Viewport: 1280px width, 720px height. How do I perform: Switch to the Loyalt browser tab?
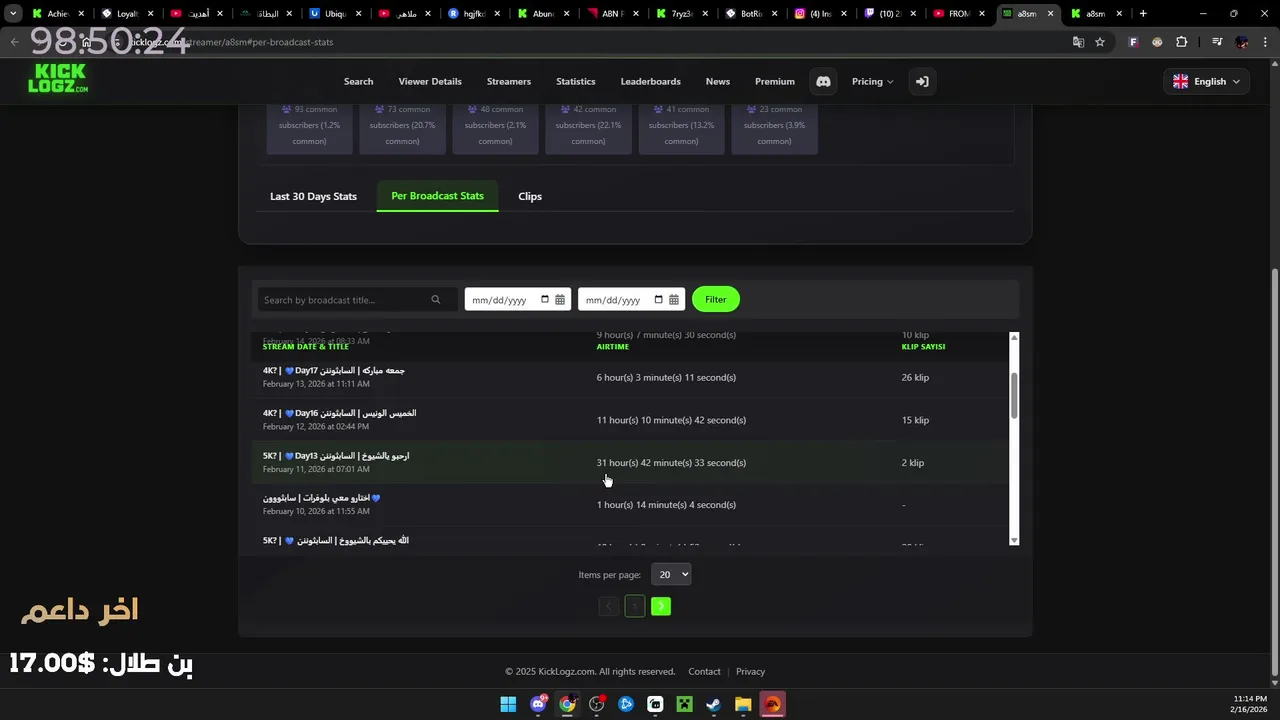126,14
